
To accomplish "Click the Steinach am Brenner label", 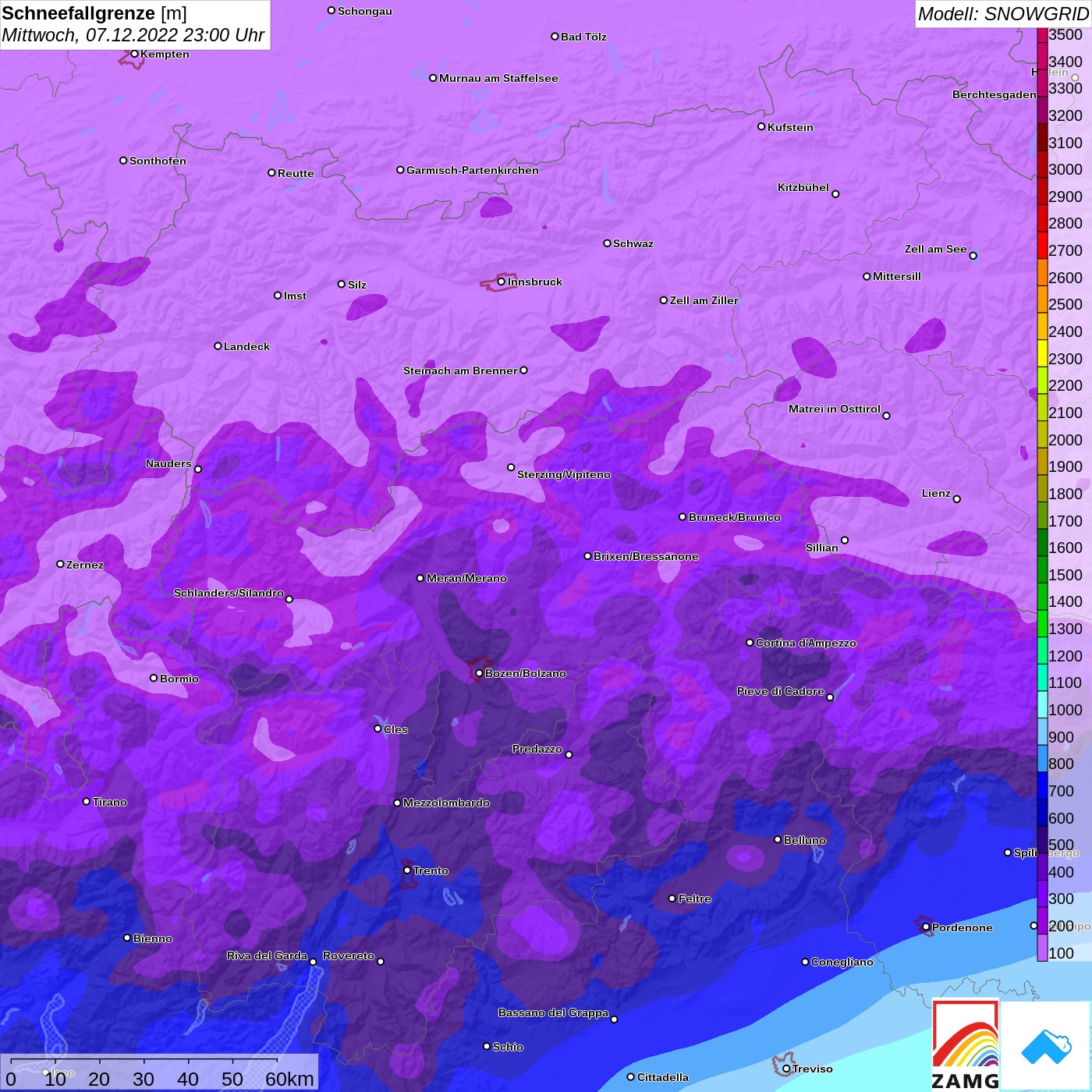I will [460, 370].
